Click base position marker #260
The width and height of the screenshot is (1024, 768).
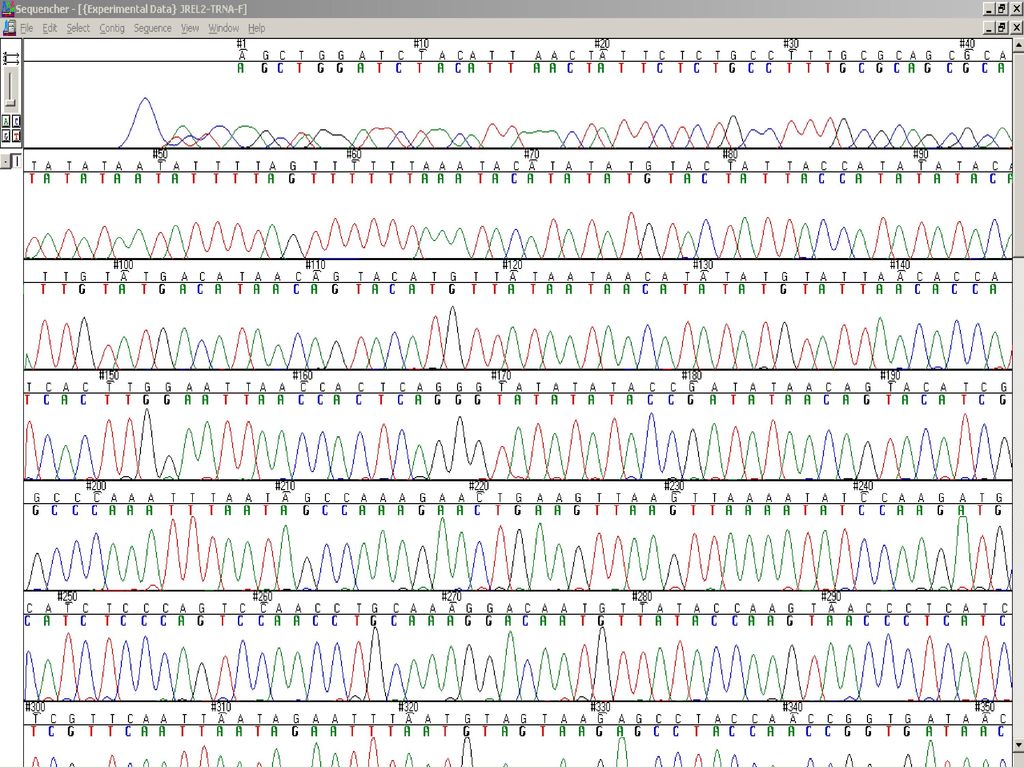point(263,596)
